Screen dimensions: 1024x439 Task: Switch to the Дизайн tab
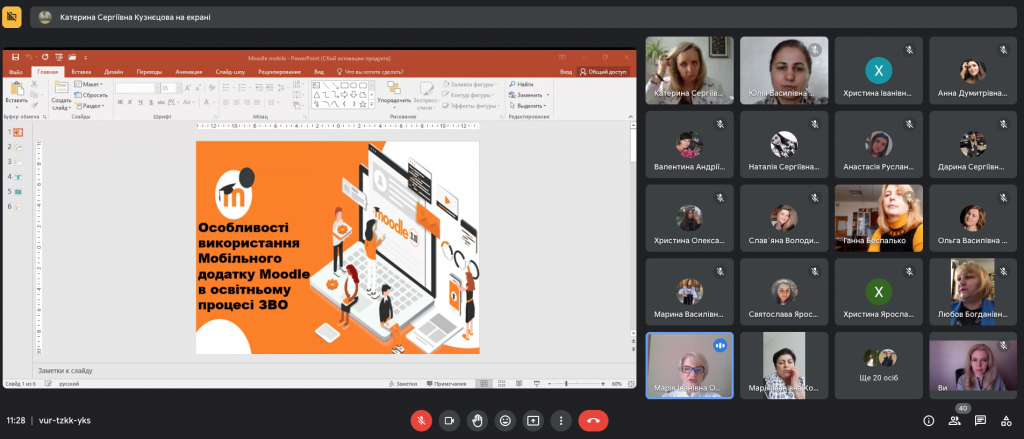coord(114,72)
